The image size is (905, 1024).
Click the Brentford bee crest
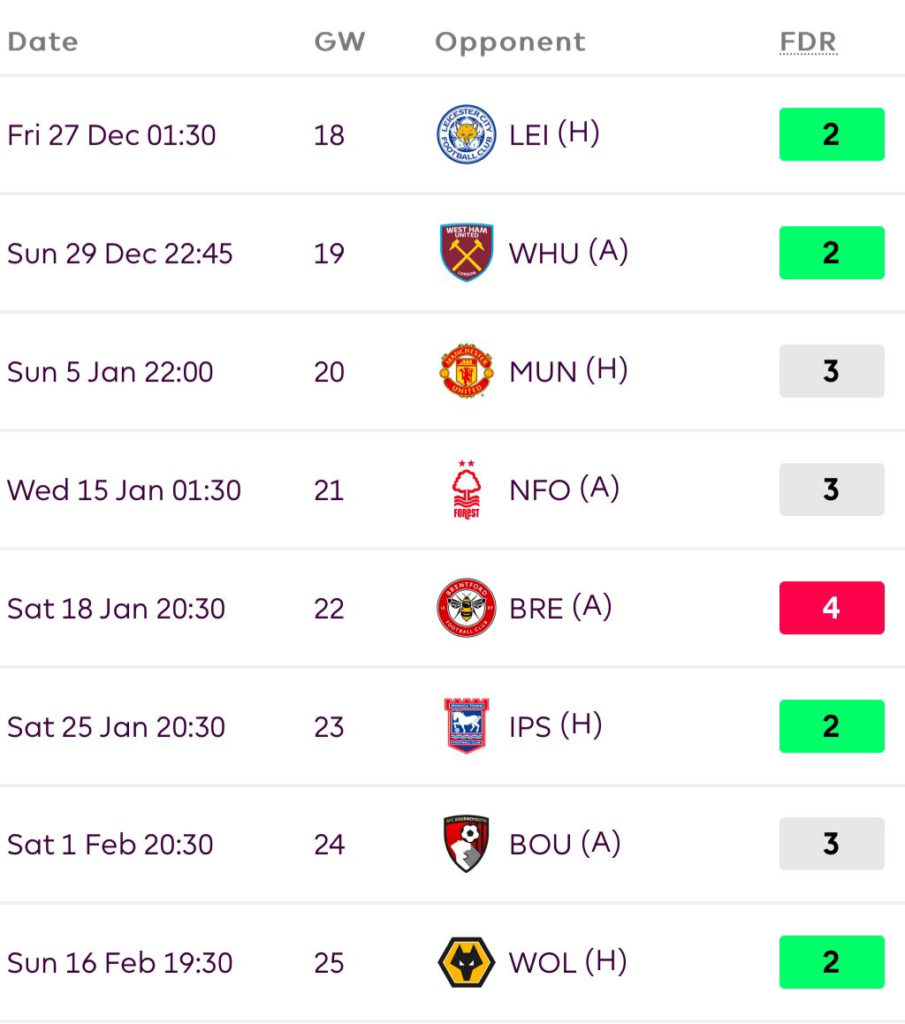[466, 608]
